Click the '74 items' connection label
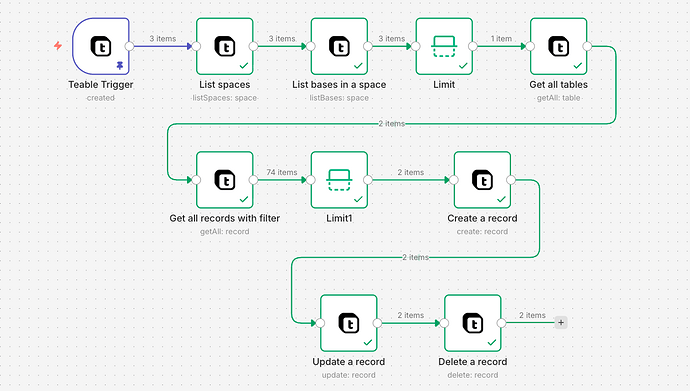This screenshot has width=690, height=391. click(x=282, y=172)
